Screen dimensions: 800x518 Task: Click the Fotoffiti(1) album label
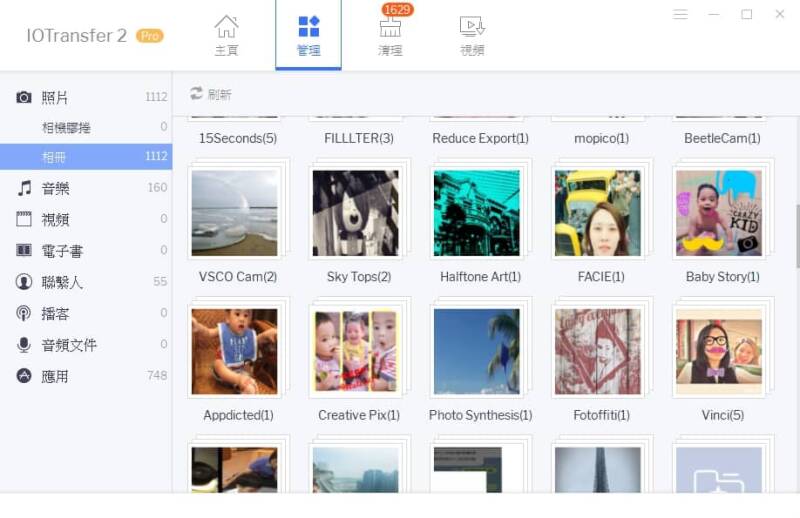(x=602, y=415)
